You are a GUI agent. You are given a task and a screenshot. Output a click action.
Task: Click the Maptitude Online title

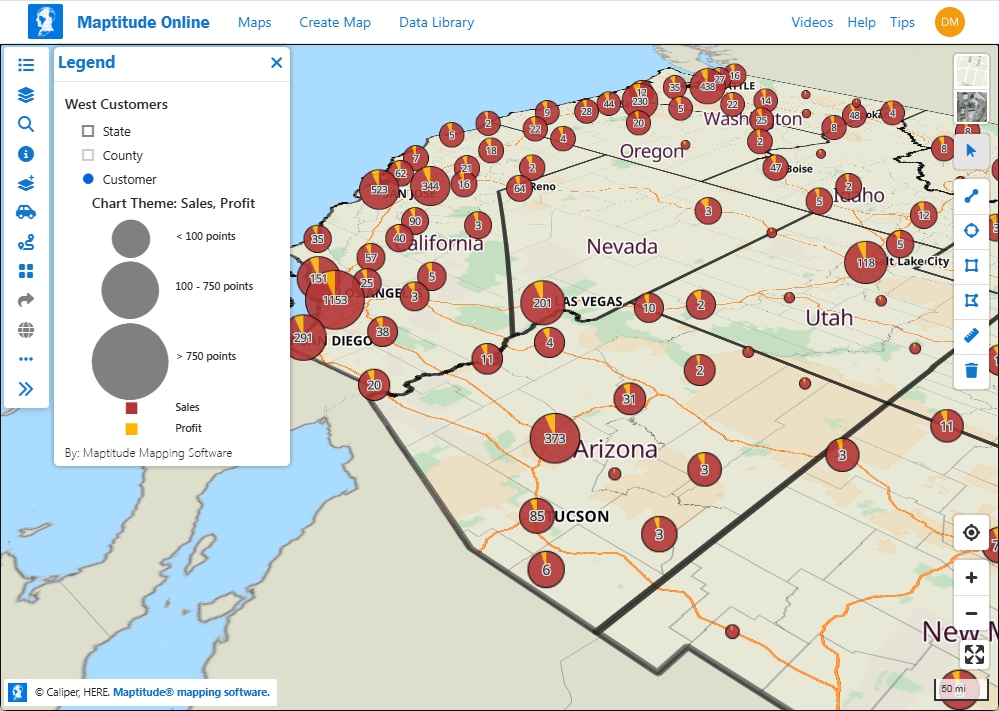143,22
